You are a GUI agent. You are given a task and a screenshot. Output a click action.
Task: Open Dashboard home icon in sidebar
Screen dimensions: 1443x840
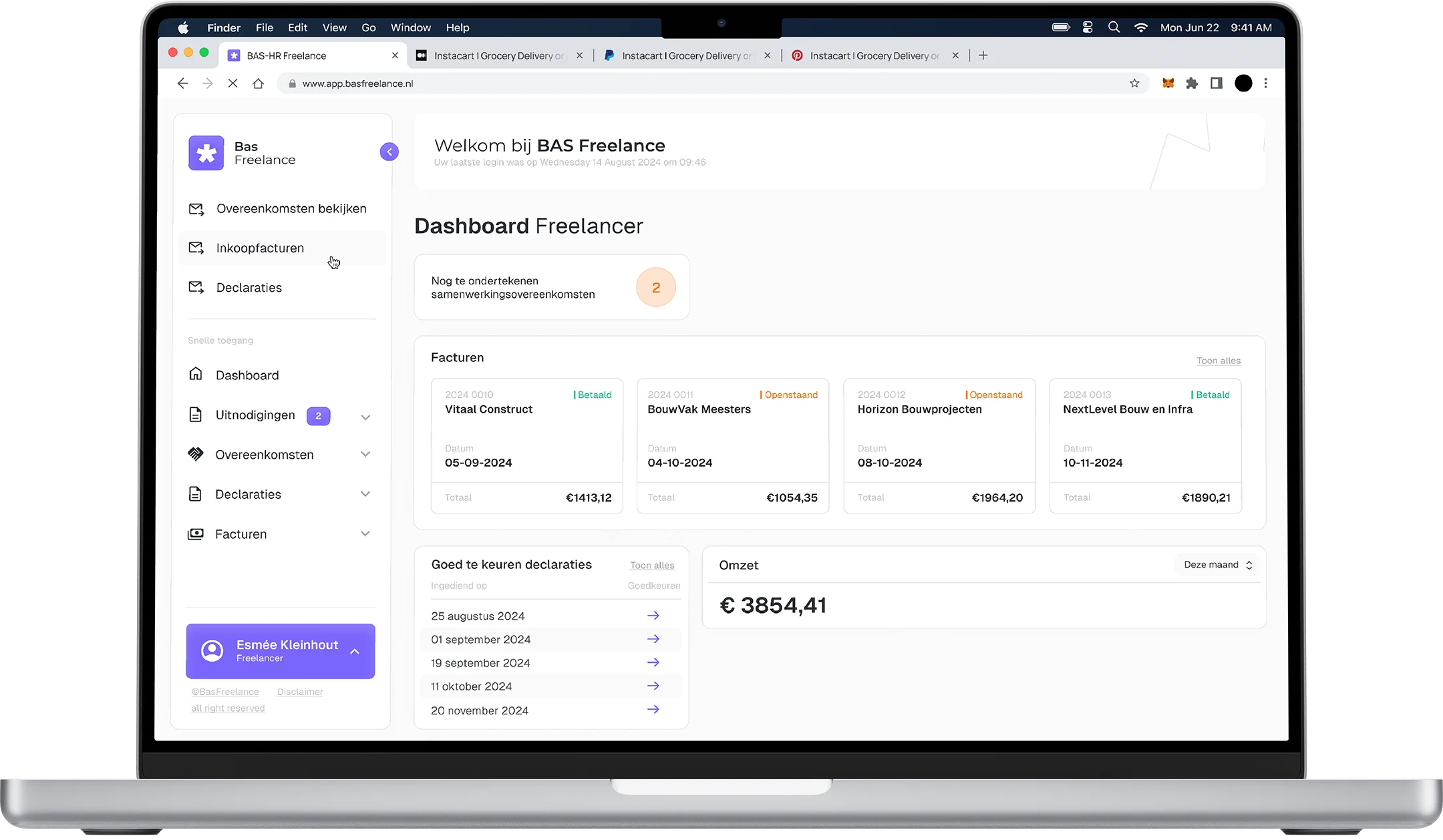[196, 374]
